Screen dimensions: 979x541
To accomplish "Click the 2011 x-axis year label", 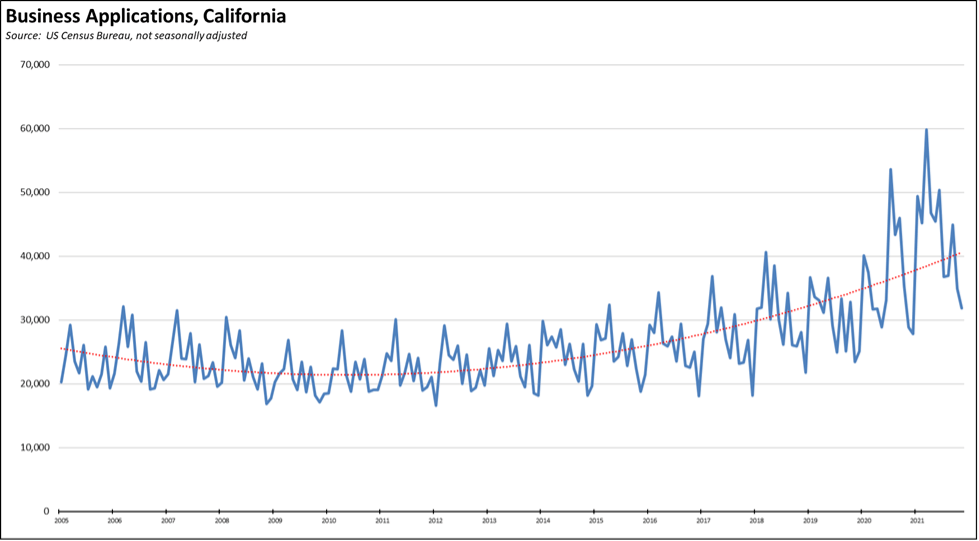I will click(x=382, y=521).
